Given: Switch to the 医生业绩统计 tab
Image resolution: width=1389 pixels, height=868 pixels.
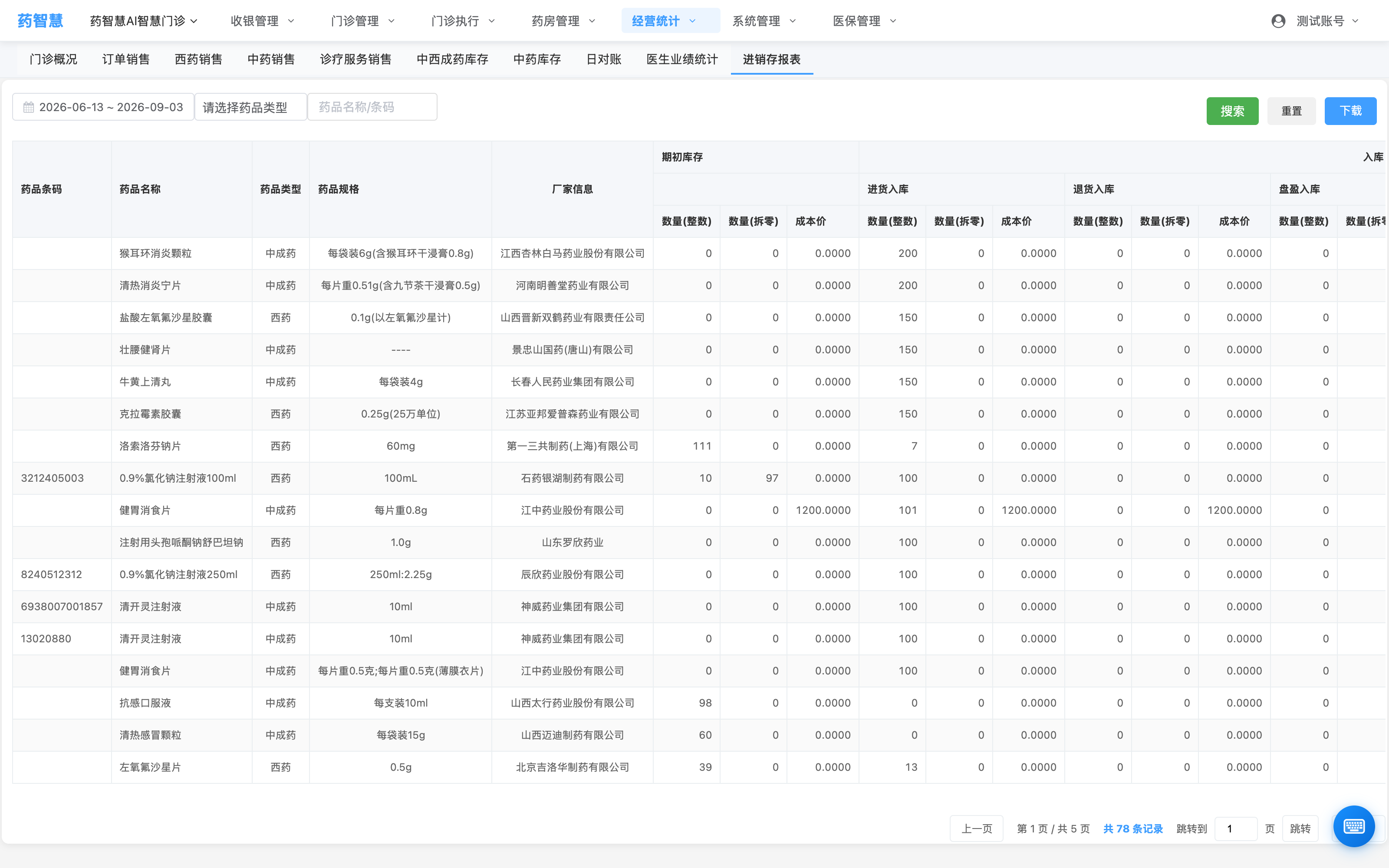Looking at the screenshot, I should [682, 59].
